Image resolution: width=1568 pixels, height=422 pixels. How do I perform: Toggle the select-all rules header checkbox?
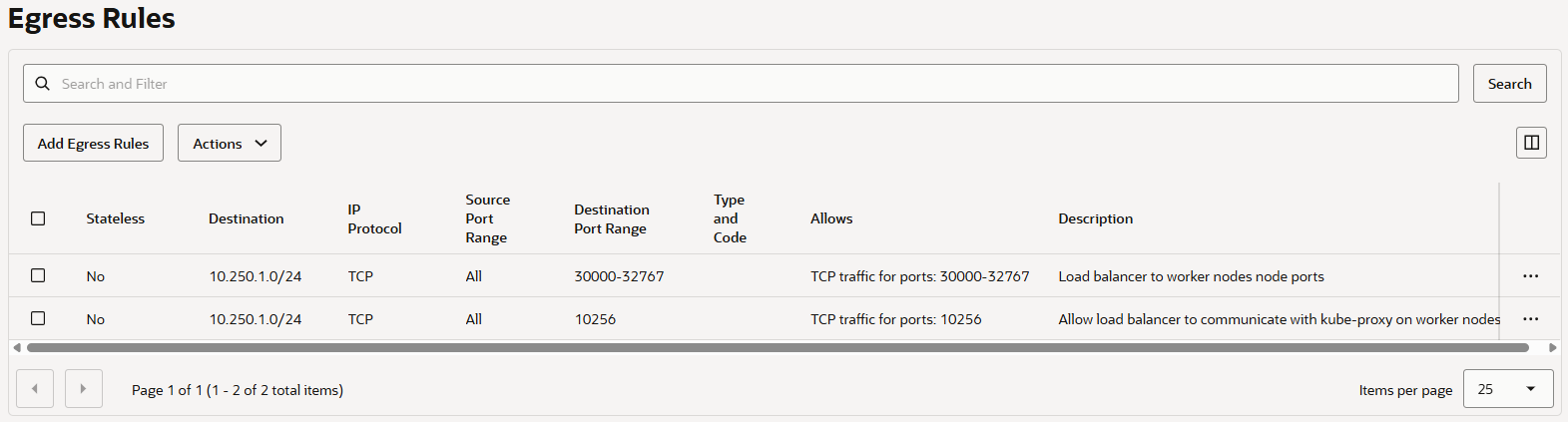[x=38, y=218]
